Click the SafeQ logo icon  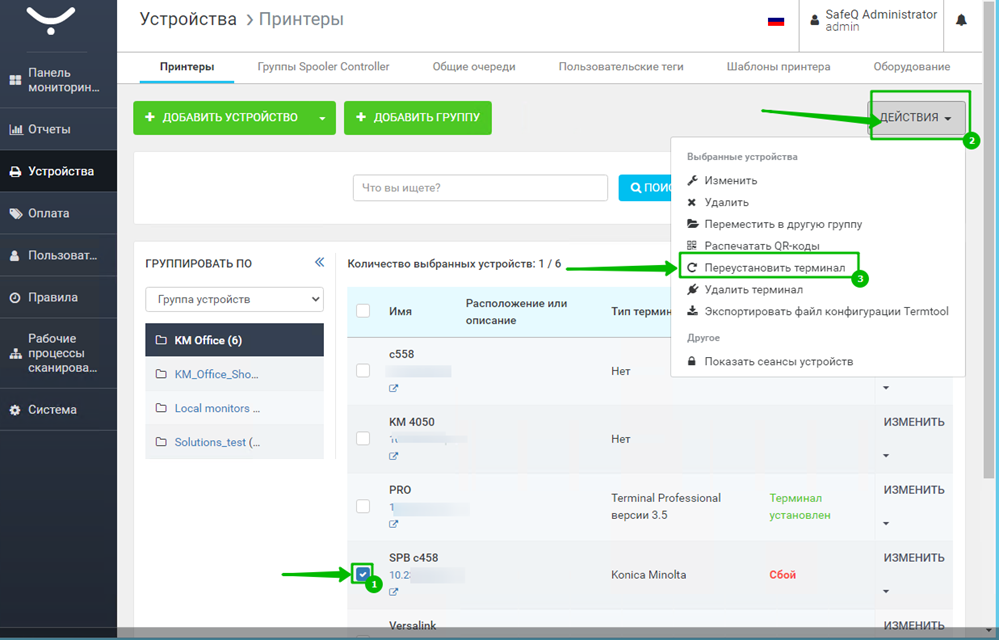[50, 20]
